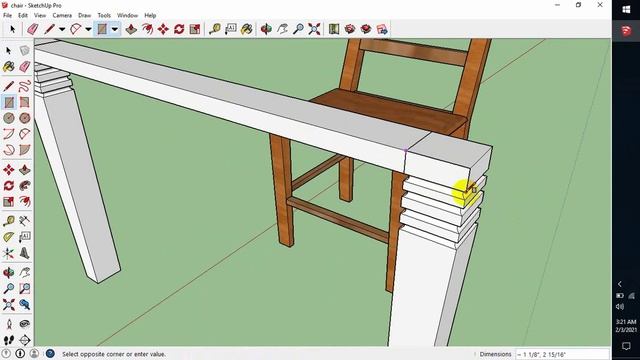Select the Arc tool in the top toolbar
This screenshot has height=360, width=640.
[76, 29]
